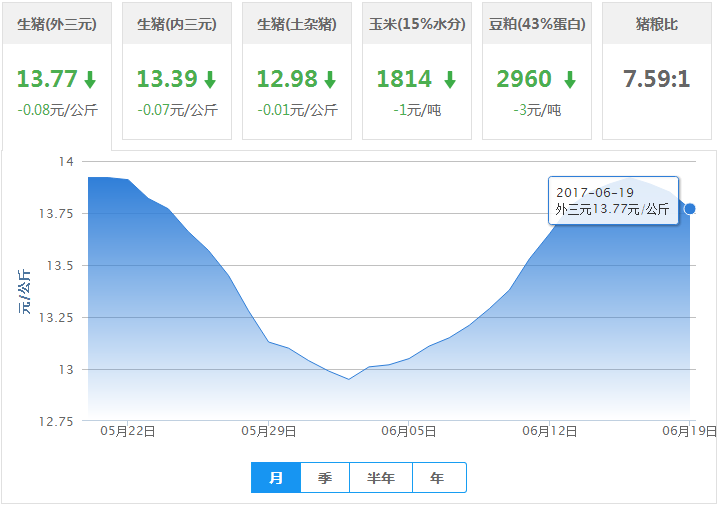This screenshot has height=509, width=721.
Task: Switch to the 生猪(内三元) tab
Action: coord(177,24)
